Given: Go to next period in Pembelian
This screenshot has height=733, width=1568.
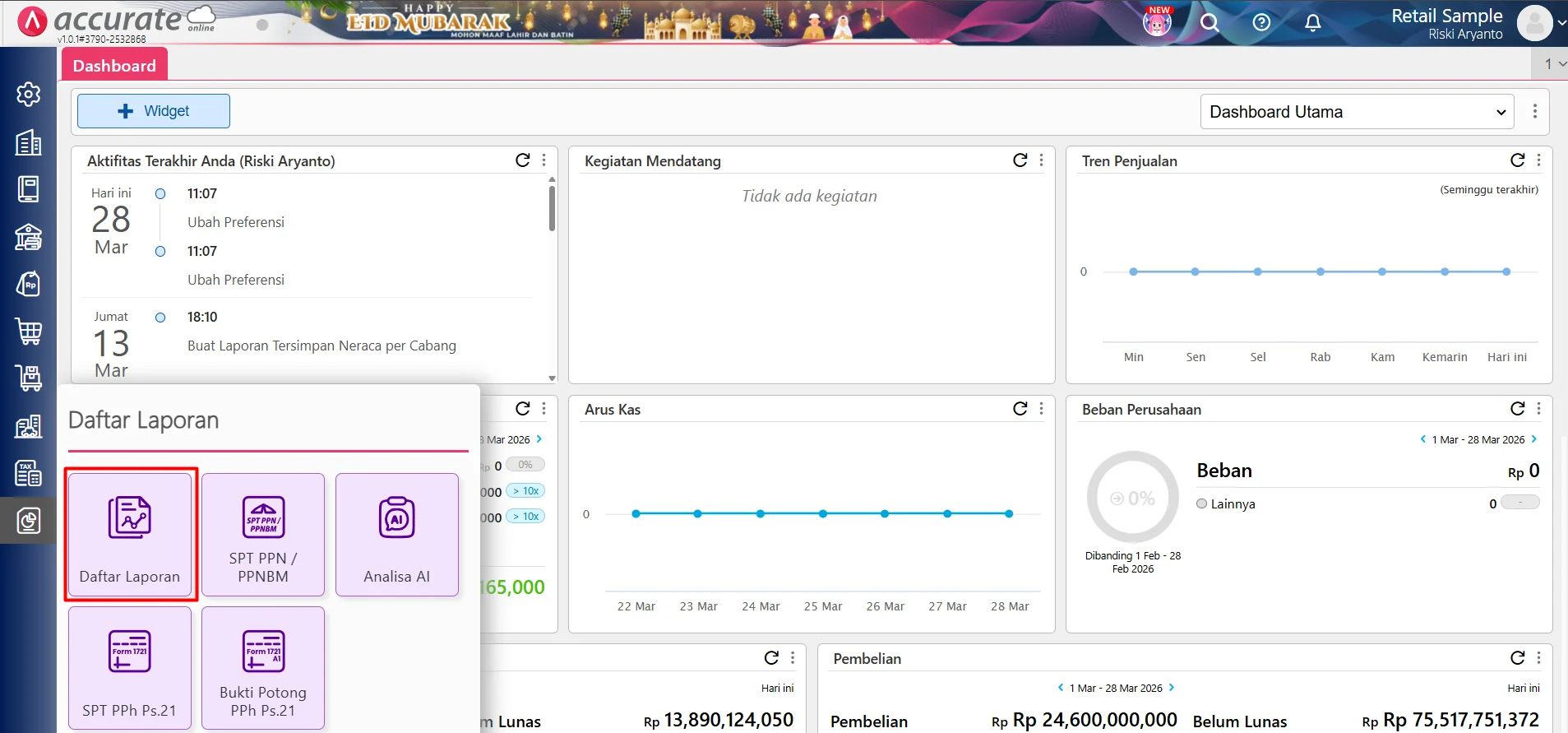Looking at the screenshot, I should point(1172,688).
